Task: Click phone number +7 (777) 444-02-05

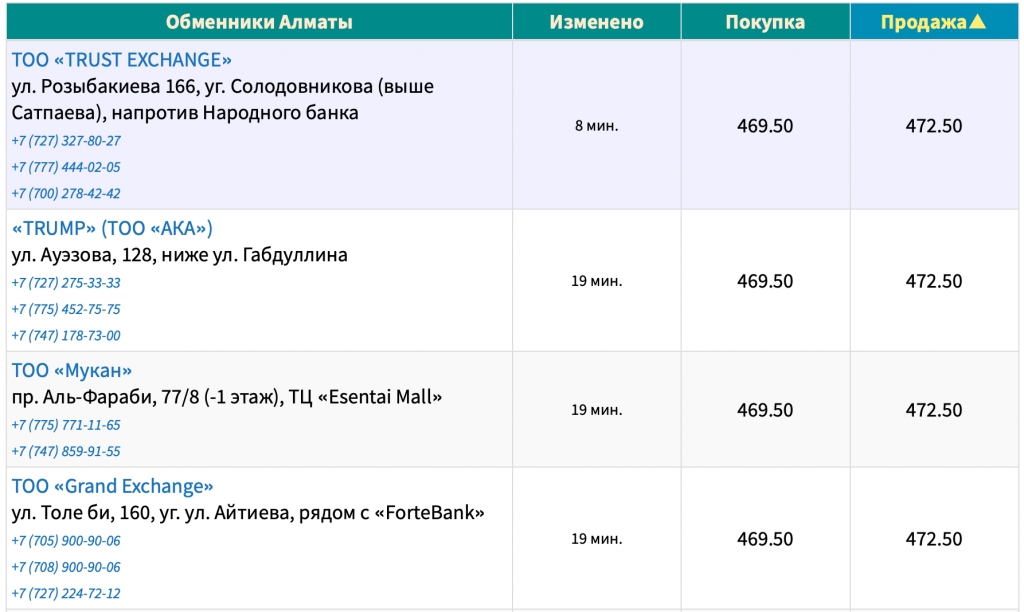Action: 66,167
